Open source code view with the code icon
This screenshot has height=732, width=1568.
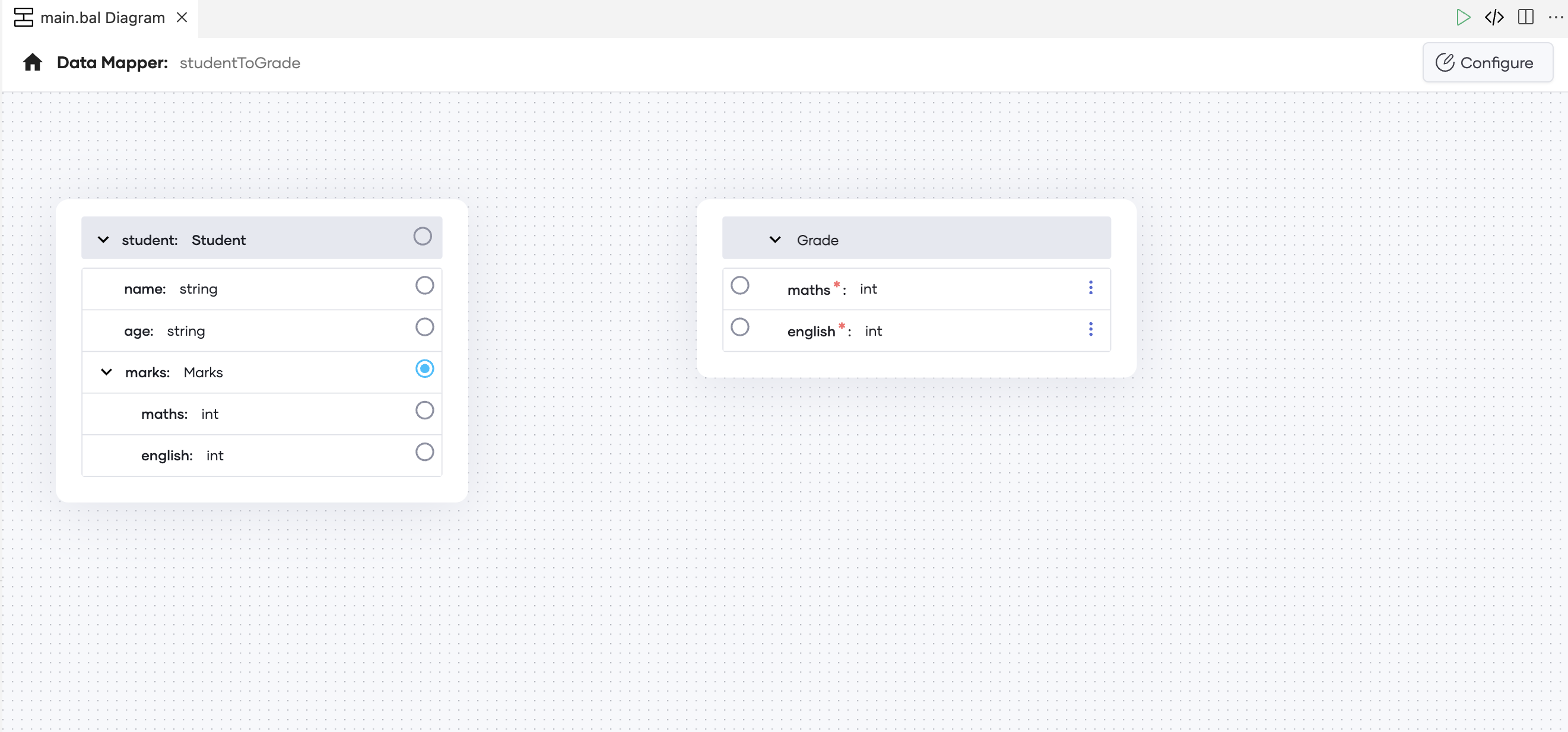tap(1495, 17)
